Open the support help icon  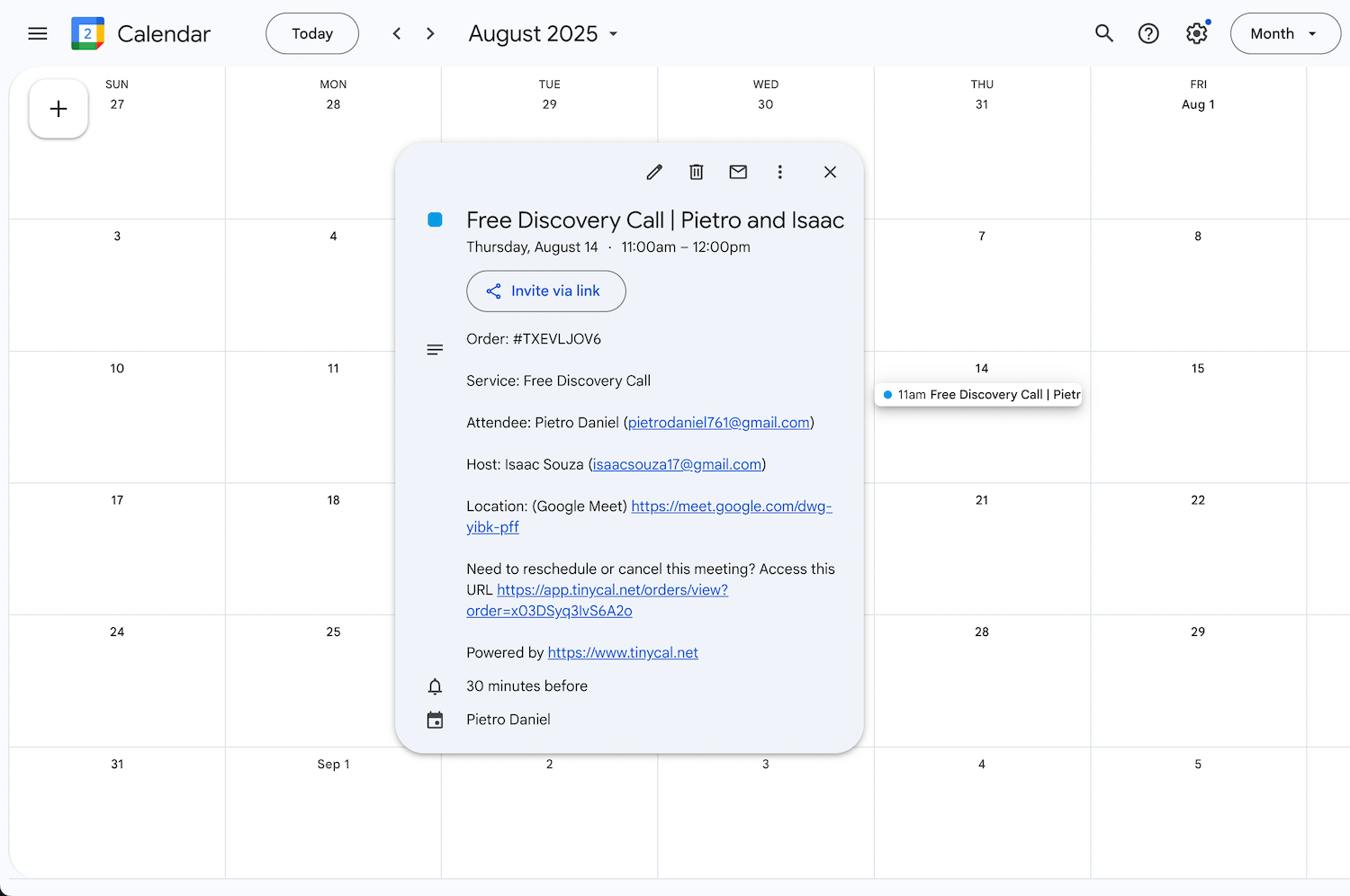click(1148, 34)
